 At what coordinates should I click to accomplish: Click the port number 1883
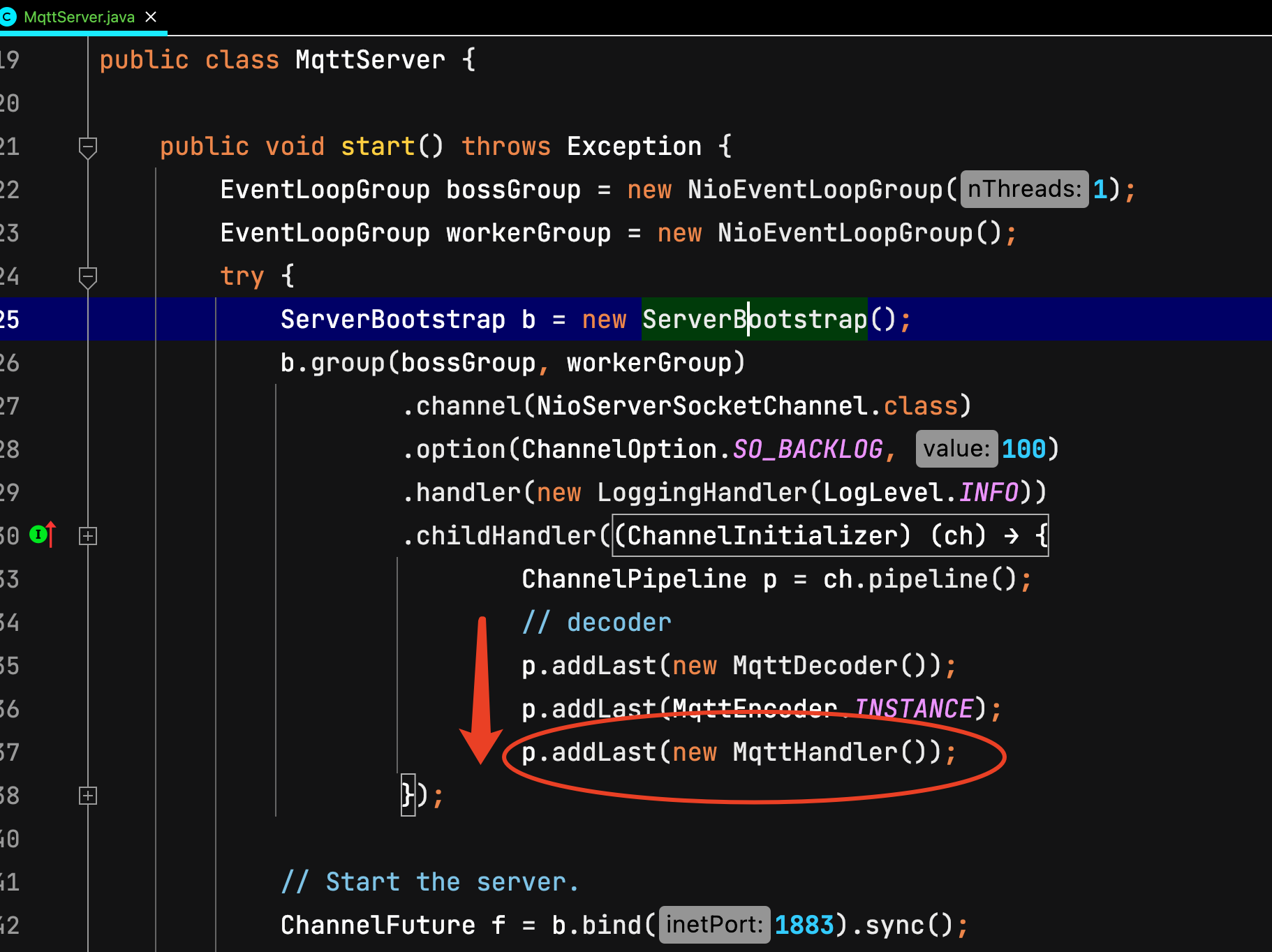tap(804, 925)
